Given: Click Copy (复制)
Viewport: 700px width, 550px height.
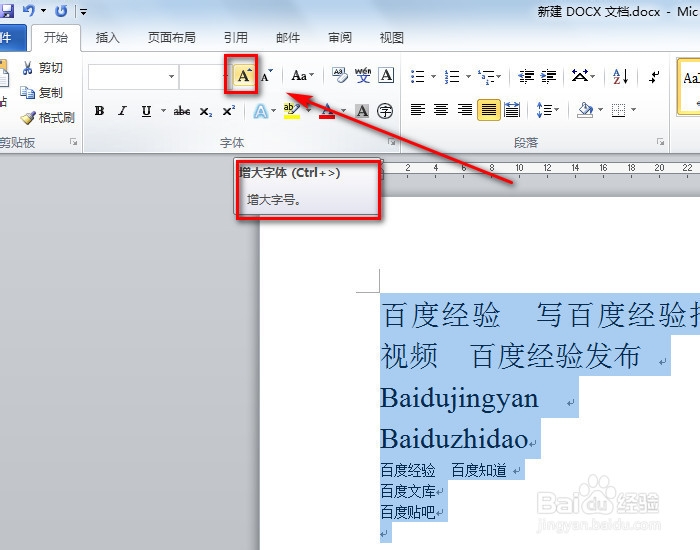Looking at the screenshot, I should pos(42,93).
